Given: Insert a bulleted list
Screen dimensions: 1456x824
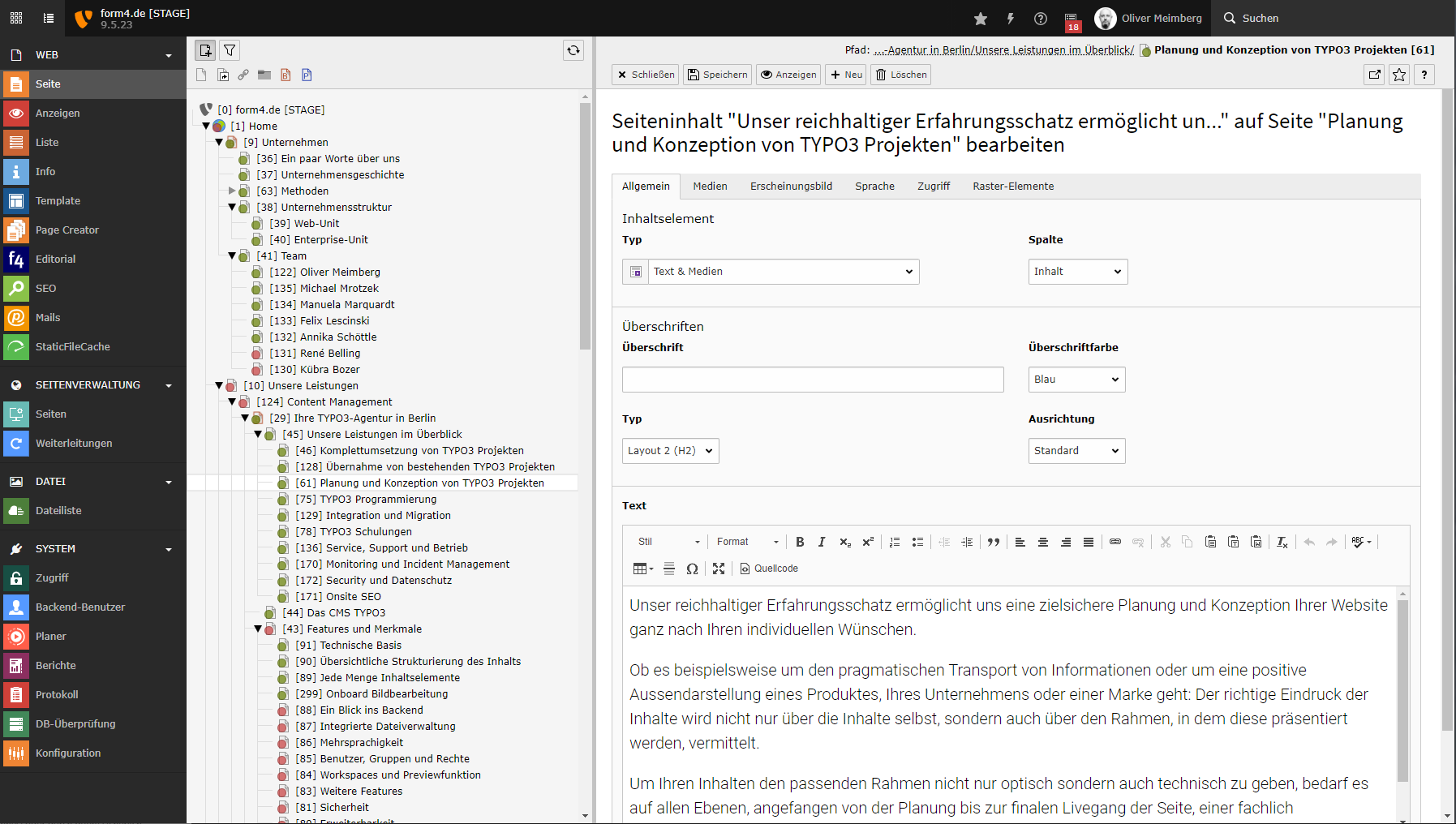Looking at the screenshot, I should [917, 542].
